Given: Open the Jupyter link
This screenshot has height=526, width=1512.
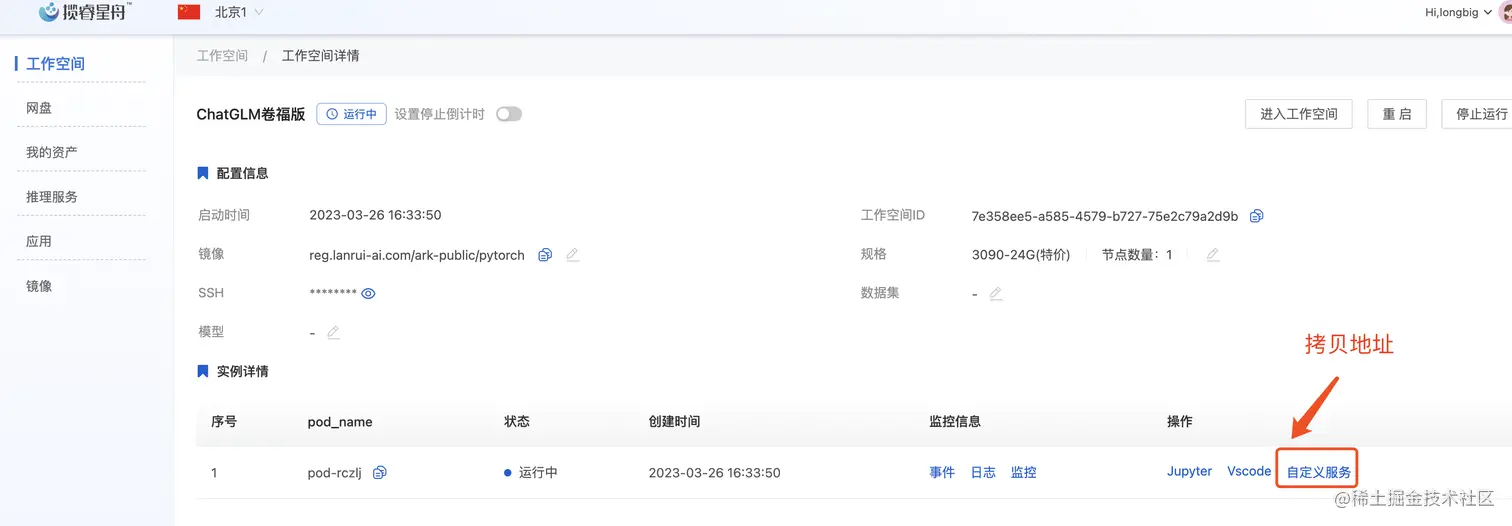Looking at the screenshot, I should coord(1189,471).
